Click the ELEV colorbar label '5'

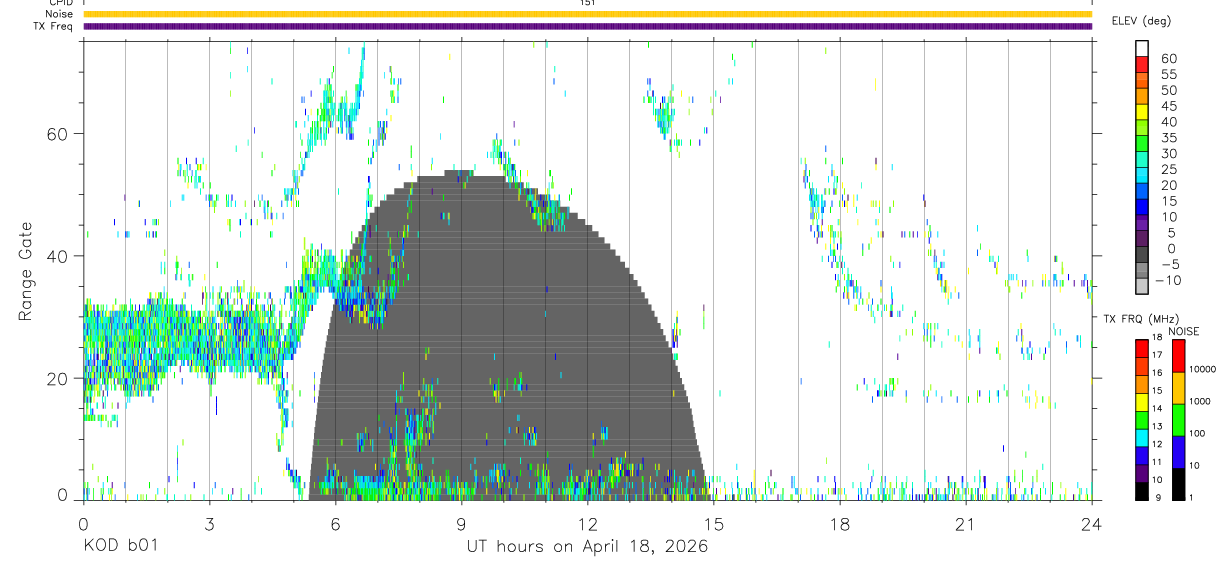1173,232
